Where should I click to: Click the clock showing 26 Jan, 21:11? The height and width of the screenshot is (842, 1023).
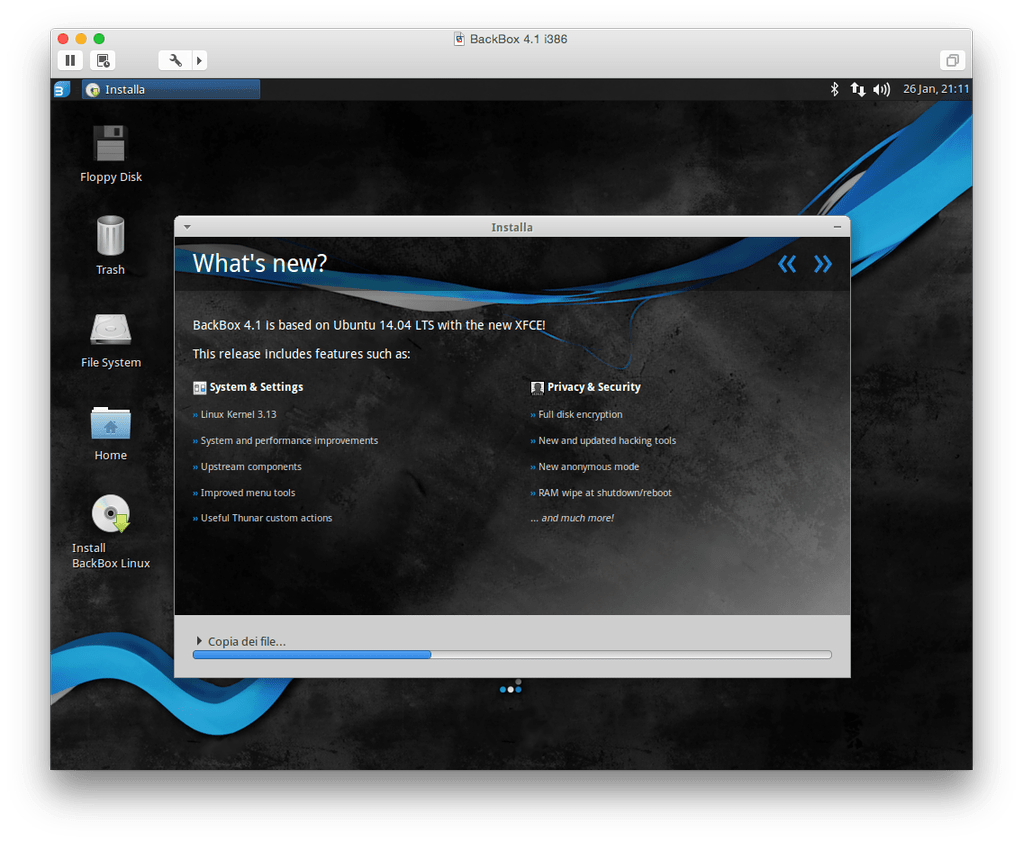pyautogui.click(x=936, y=89)
